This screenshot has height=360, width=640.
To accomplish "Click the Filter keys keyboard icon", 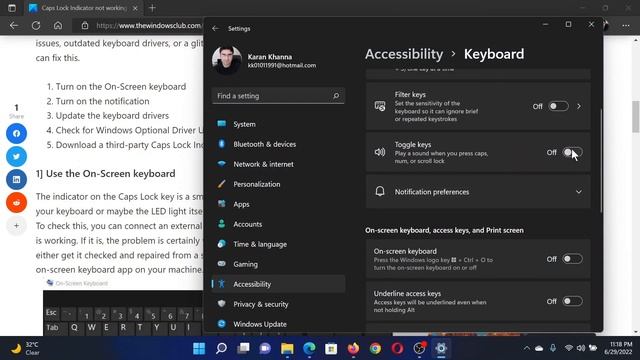I will pos(380,106).
